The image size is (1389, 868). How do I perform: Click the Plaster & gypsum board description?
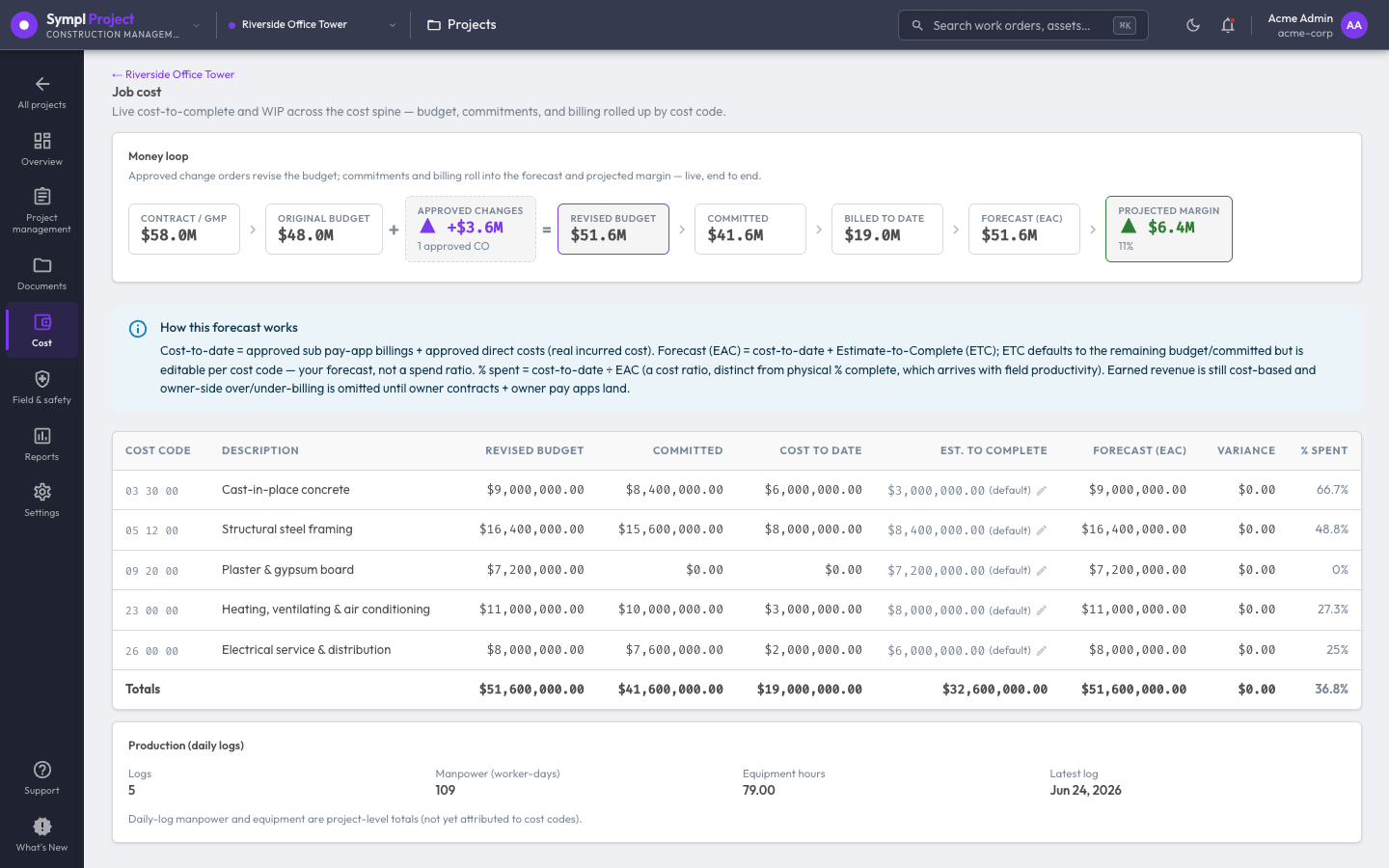click(x=287, y=570)
